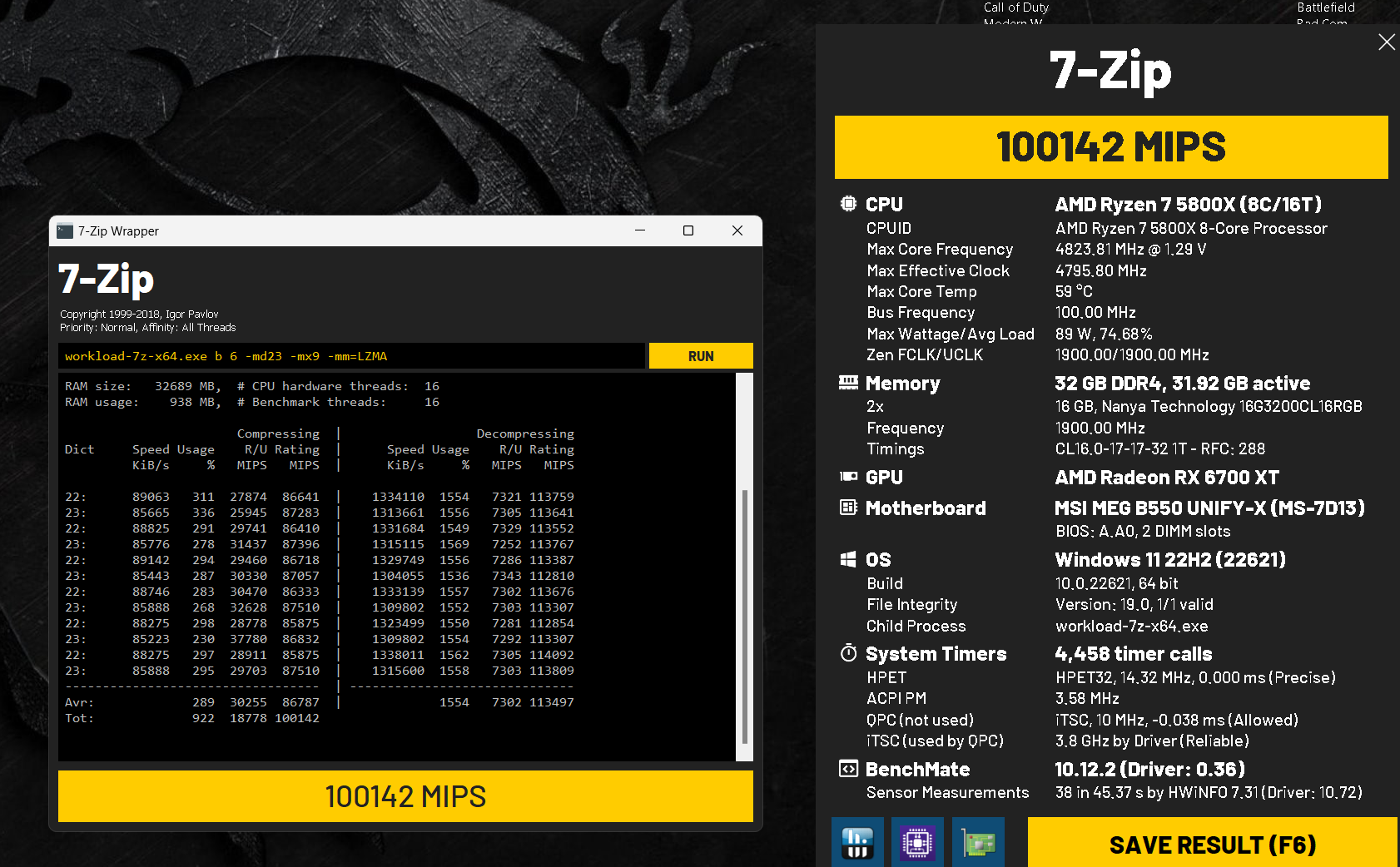The width and height of the screenshot is (1400, 867).
Task: Click the 'Avr:' averages row in output
Action: 320,702
